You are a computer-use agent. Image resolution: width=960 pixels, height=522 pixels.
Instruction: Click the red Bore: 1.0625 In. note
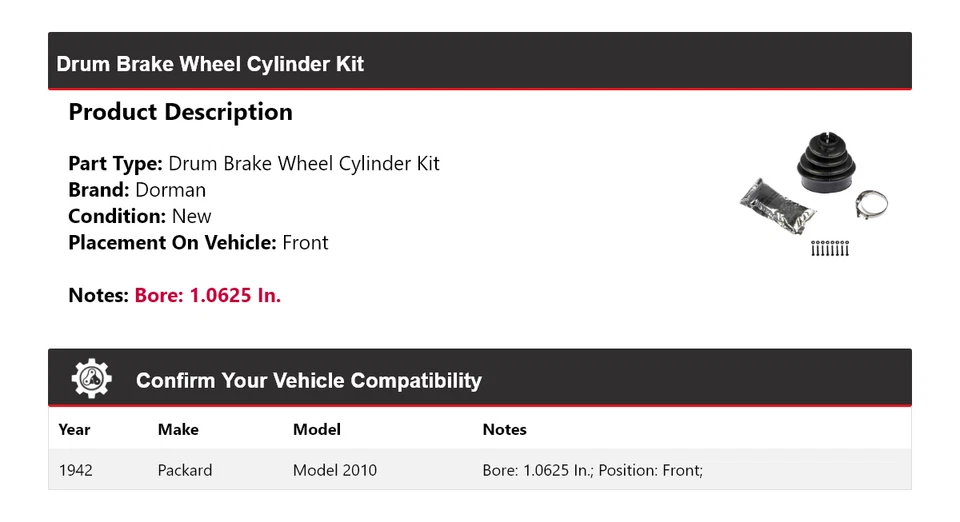click(x=208, y=296)
